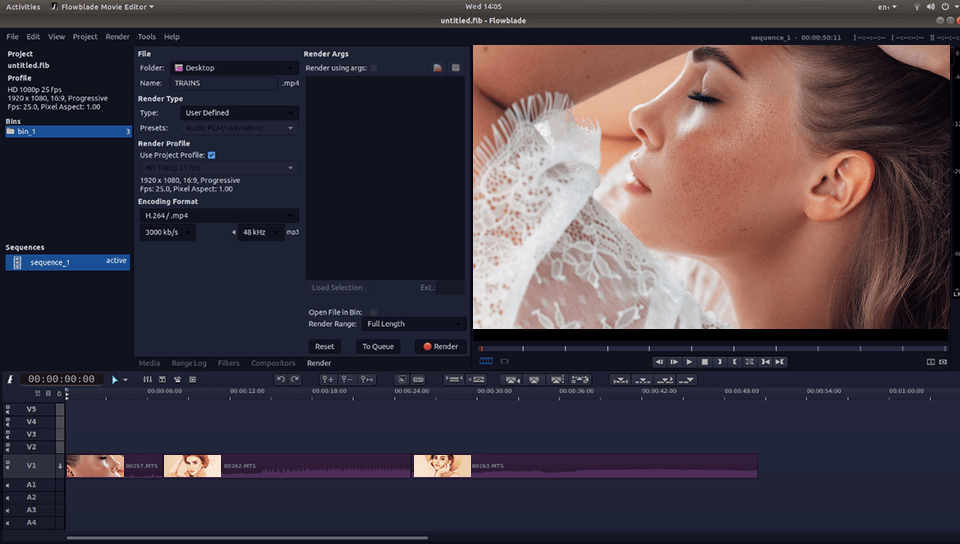Click the zoom out timeline icon
This screenshot has width=960, height=544.
click(x=347, y=380)
